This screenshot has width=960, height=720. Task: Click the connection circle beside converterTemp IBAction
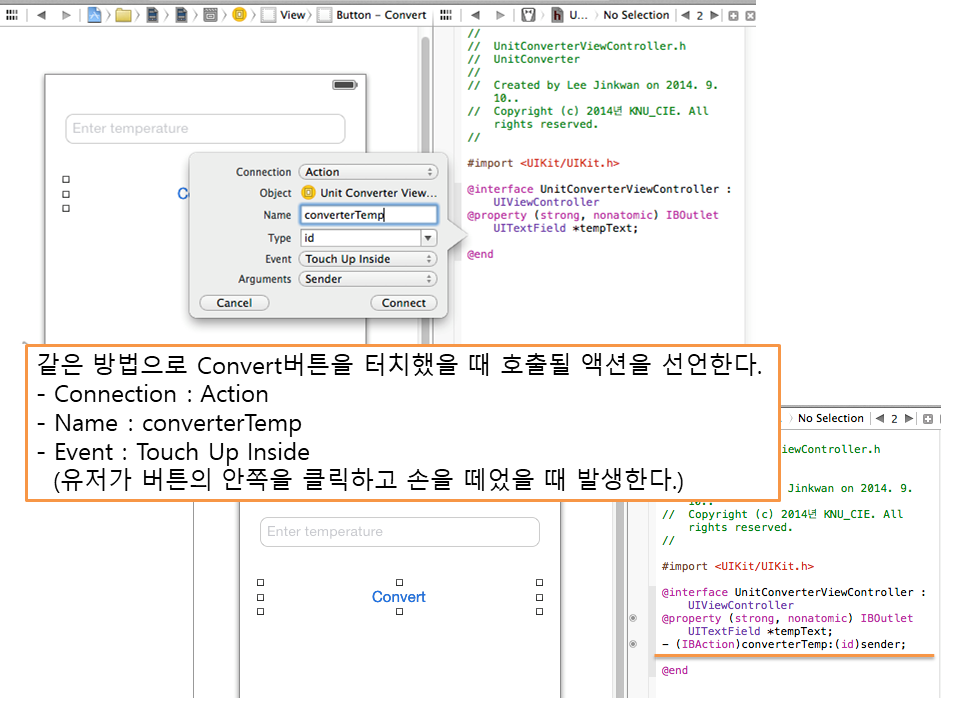(x=632, y=644)
